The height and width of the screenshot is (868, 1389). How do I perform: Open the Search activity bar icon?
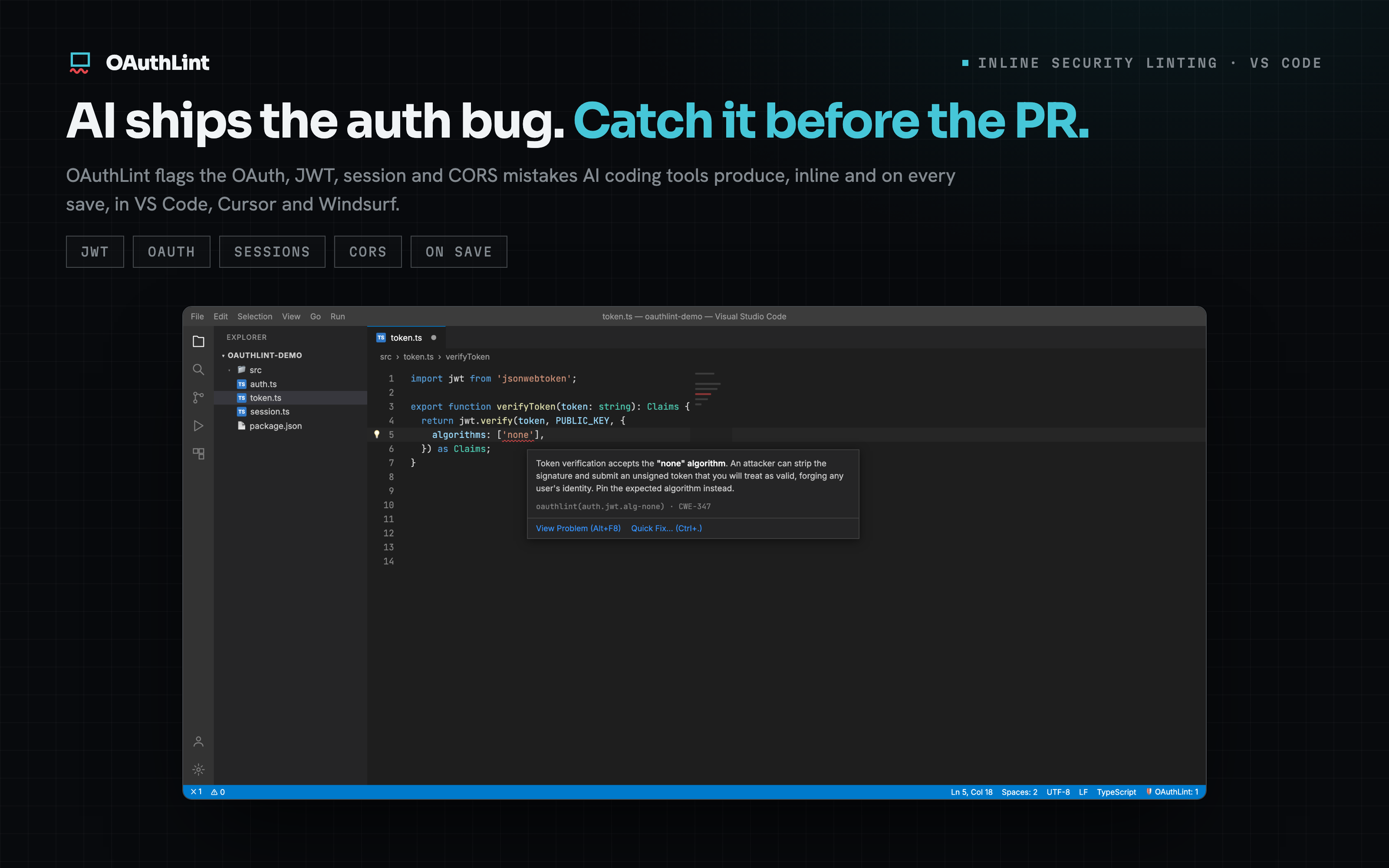point(198,369)
